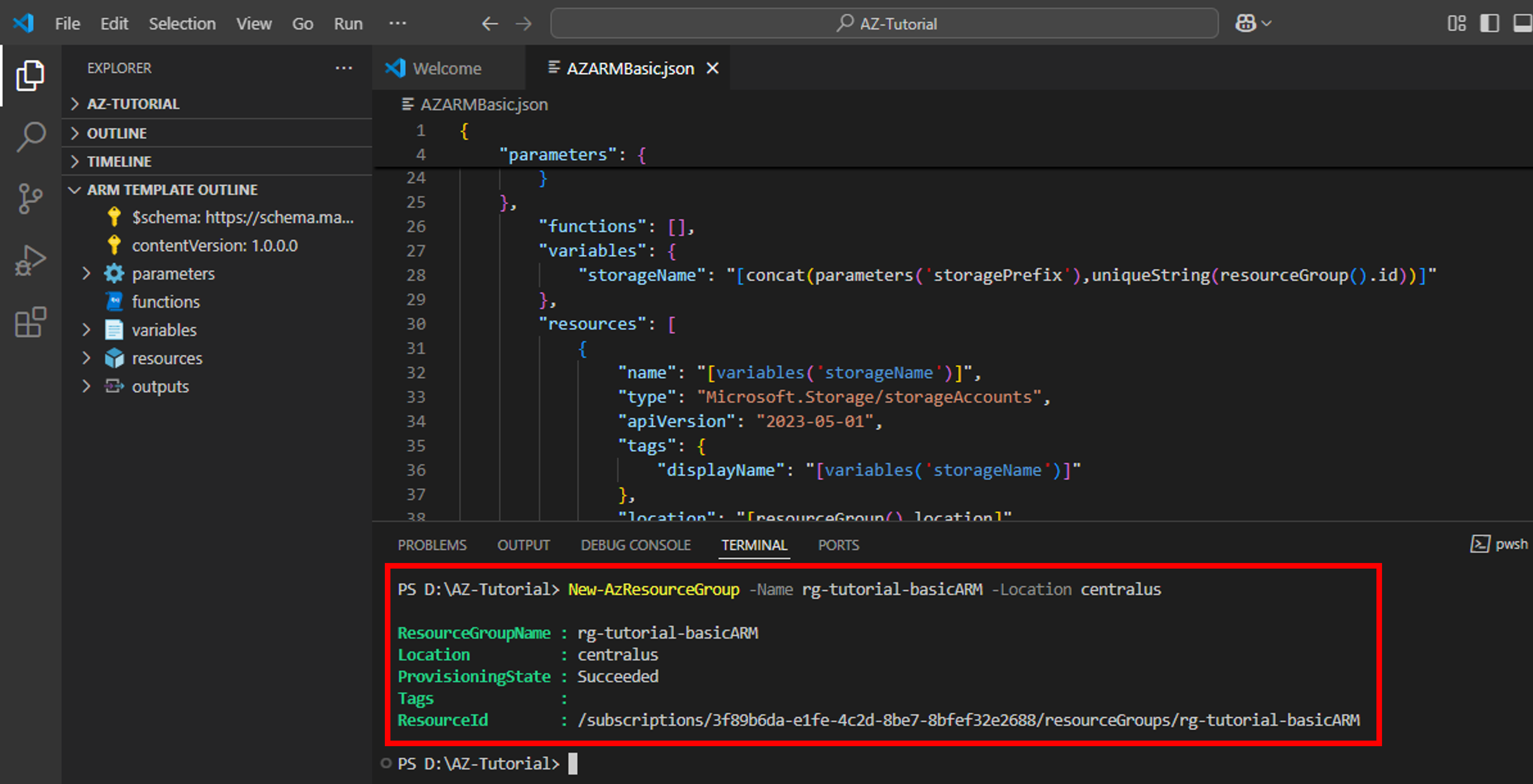1533x784 pixels.
Task: Open the Extensions view
Action: click(x=30, y=323)
